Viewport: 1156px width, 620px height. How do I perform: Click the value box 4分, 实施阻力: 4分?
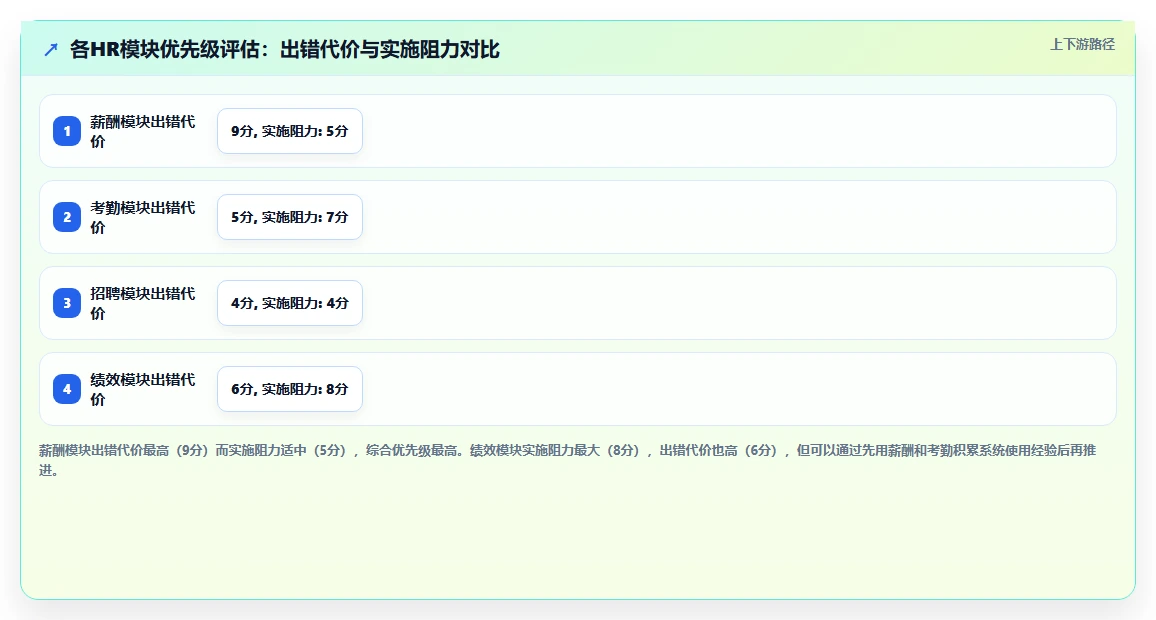coord(290,303)
